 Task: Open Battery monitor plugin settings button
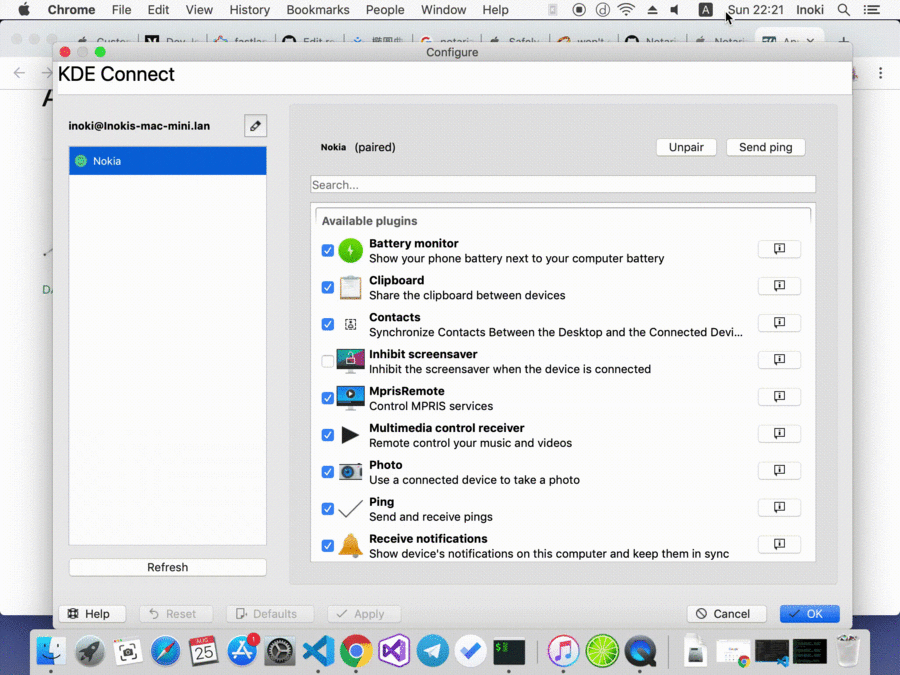(x=779, y=249)
